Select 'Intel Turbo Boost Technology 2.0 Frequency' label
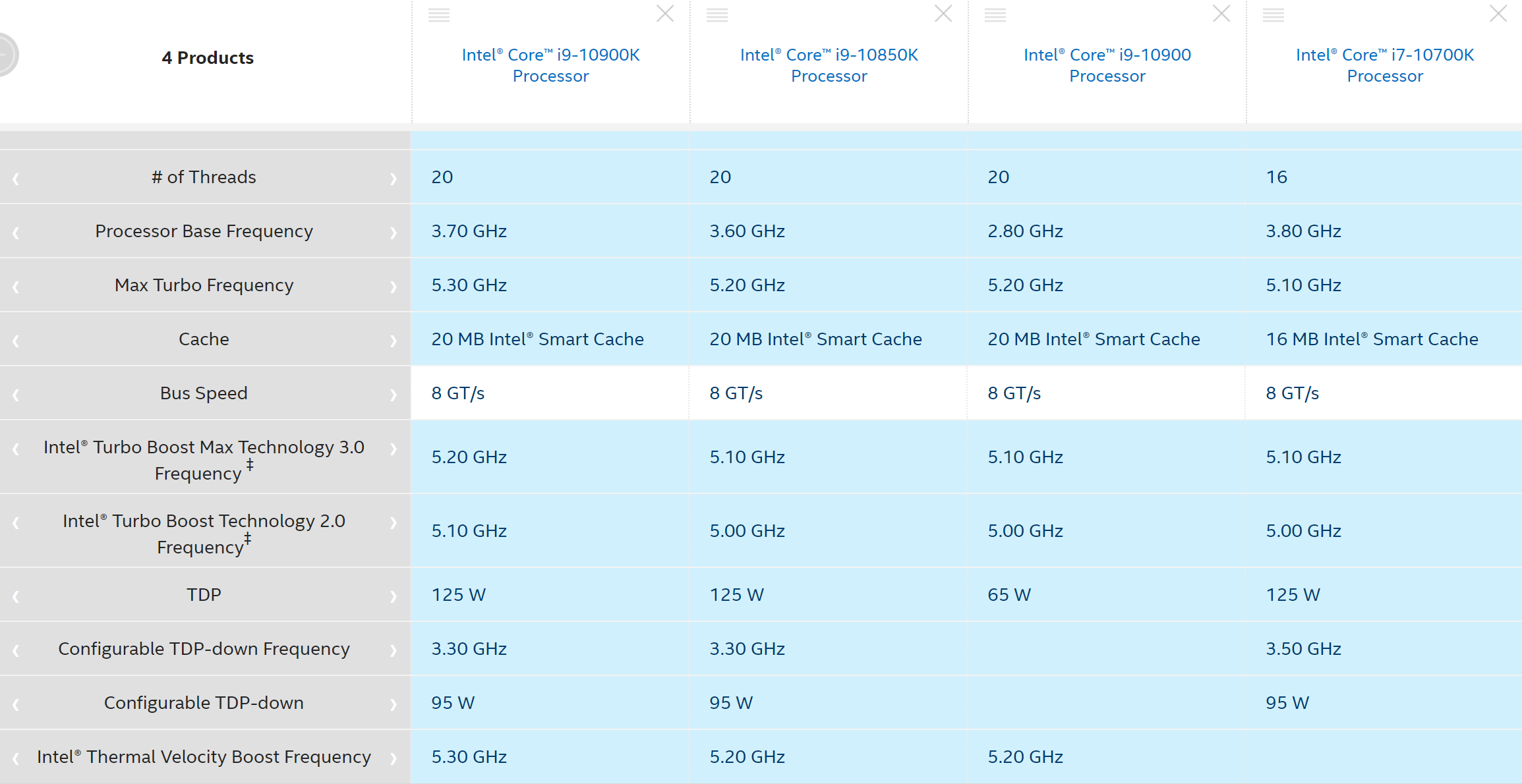This screenshot has width=1522, height=784. [x=204, y=534]
